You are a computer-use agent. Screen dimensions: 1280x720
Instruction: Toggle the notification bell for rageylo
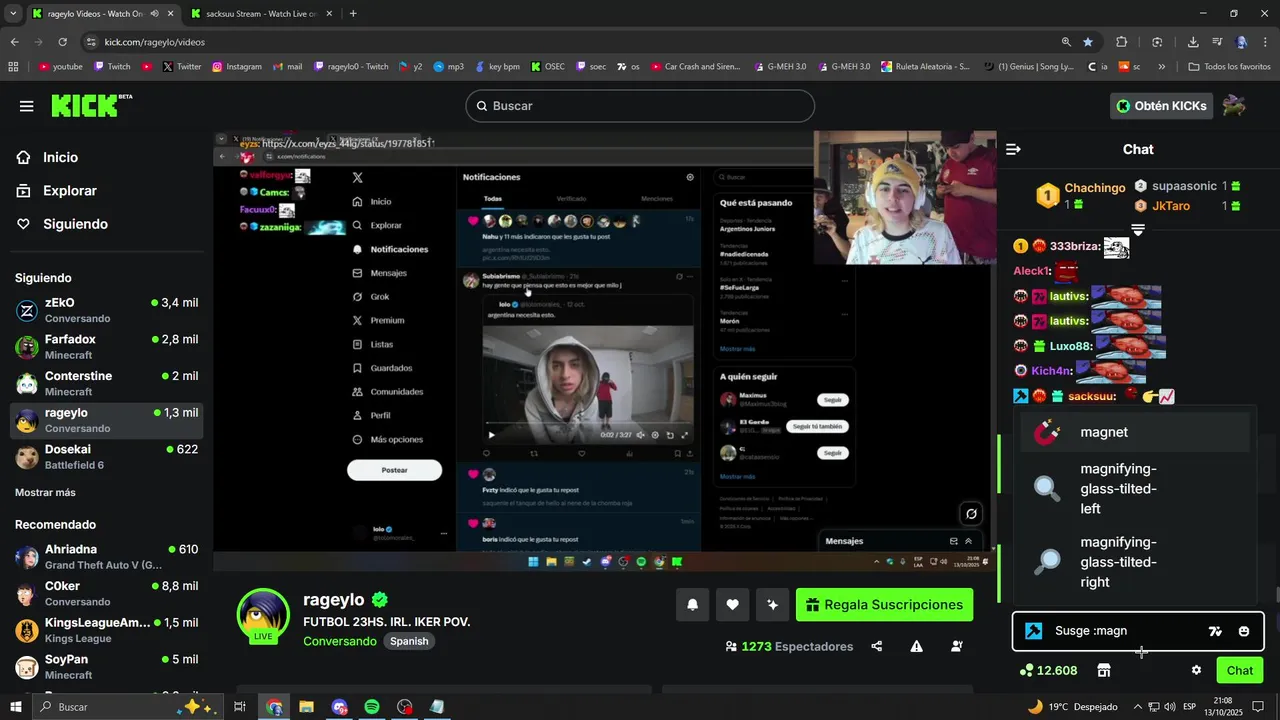[692, 605]
